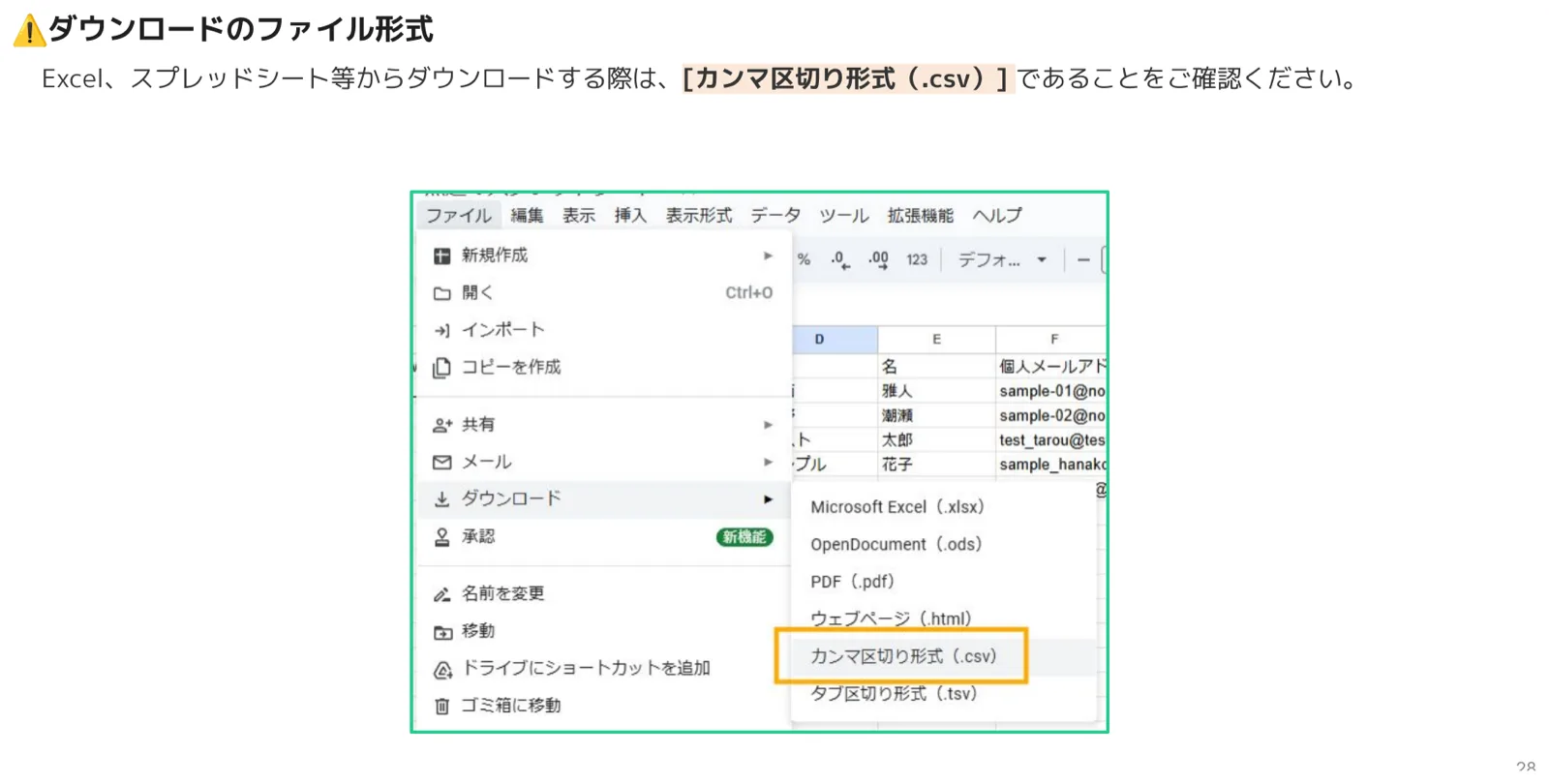Click cell containing 太郎
This screenshot has width=1549, height=784.
(x=936, y=440)
